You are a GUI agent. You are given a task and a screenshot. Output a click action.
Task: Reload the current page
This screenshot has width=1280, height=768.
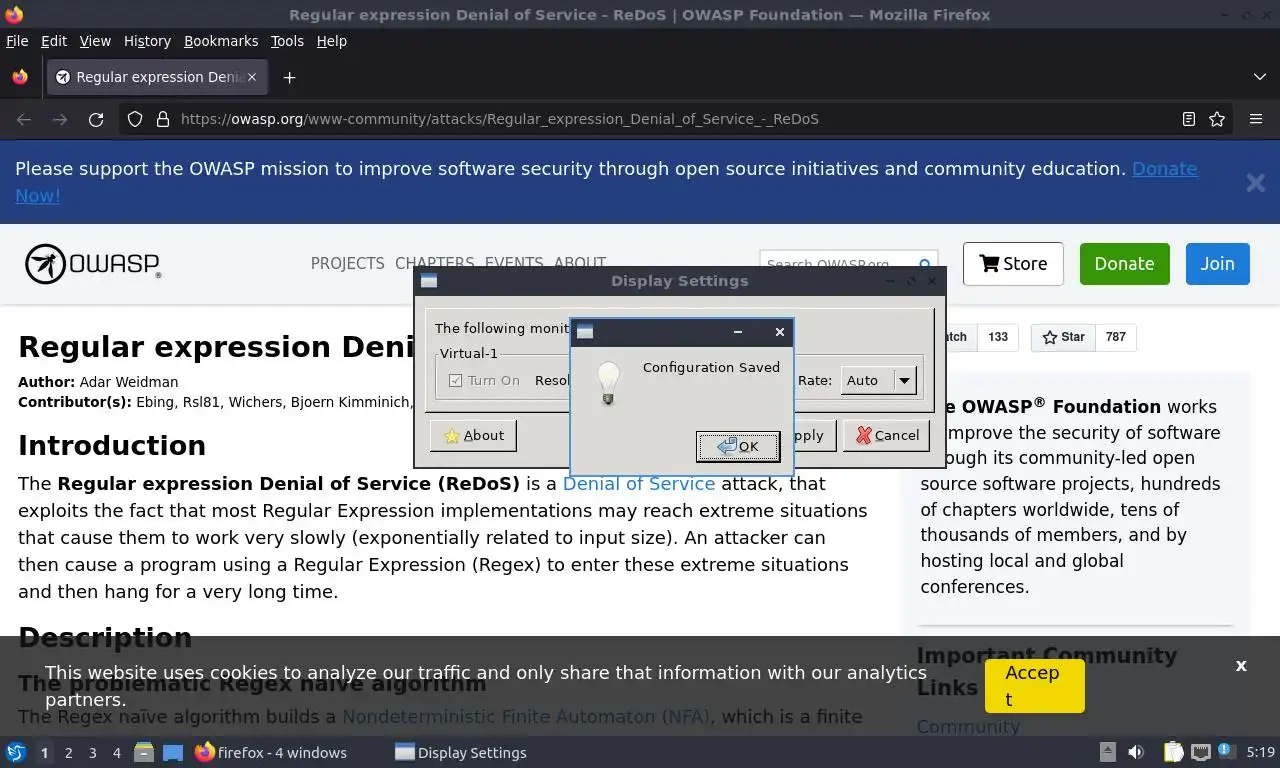(x=96, y=119)
